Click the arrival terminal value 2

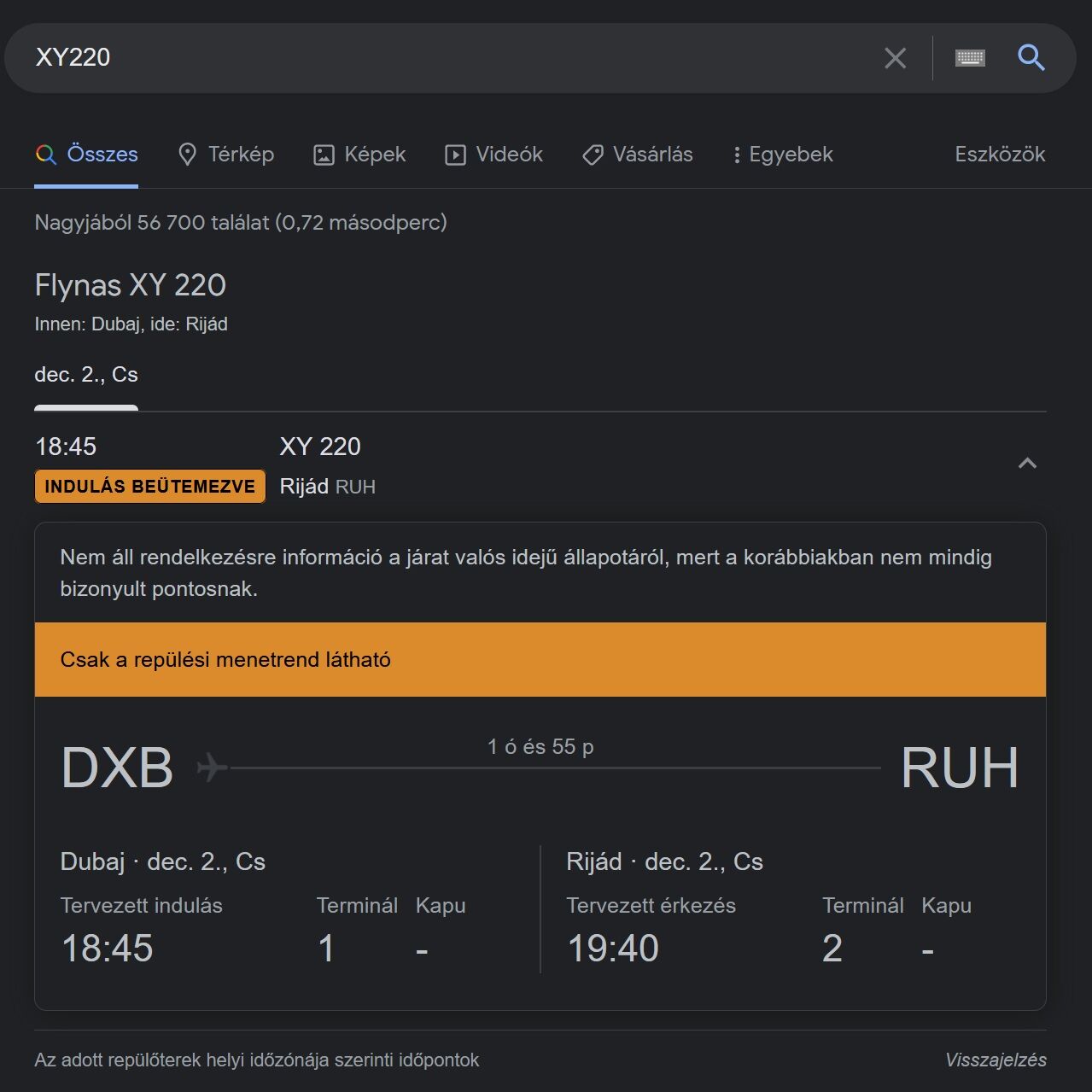pos(832,949)
